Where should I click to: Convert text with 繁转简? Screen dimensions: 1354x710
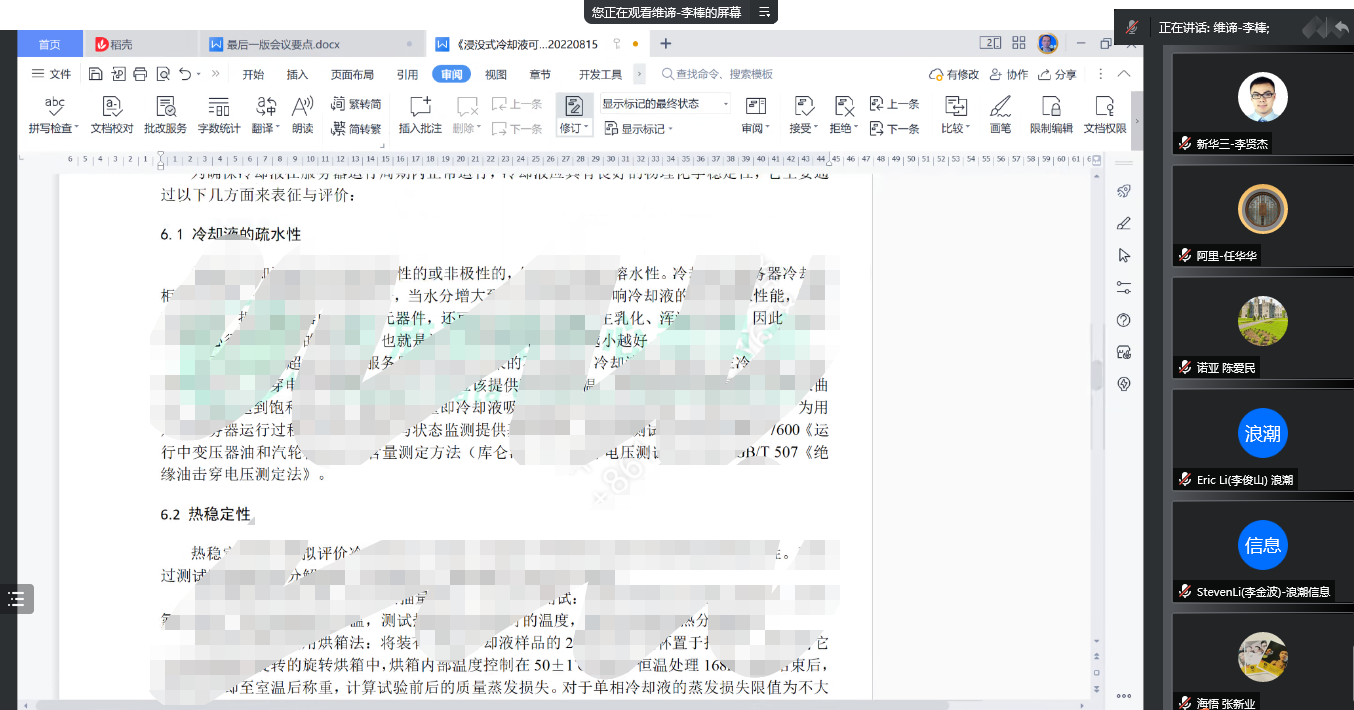355,104
